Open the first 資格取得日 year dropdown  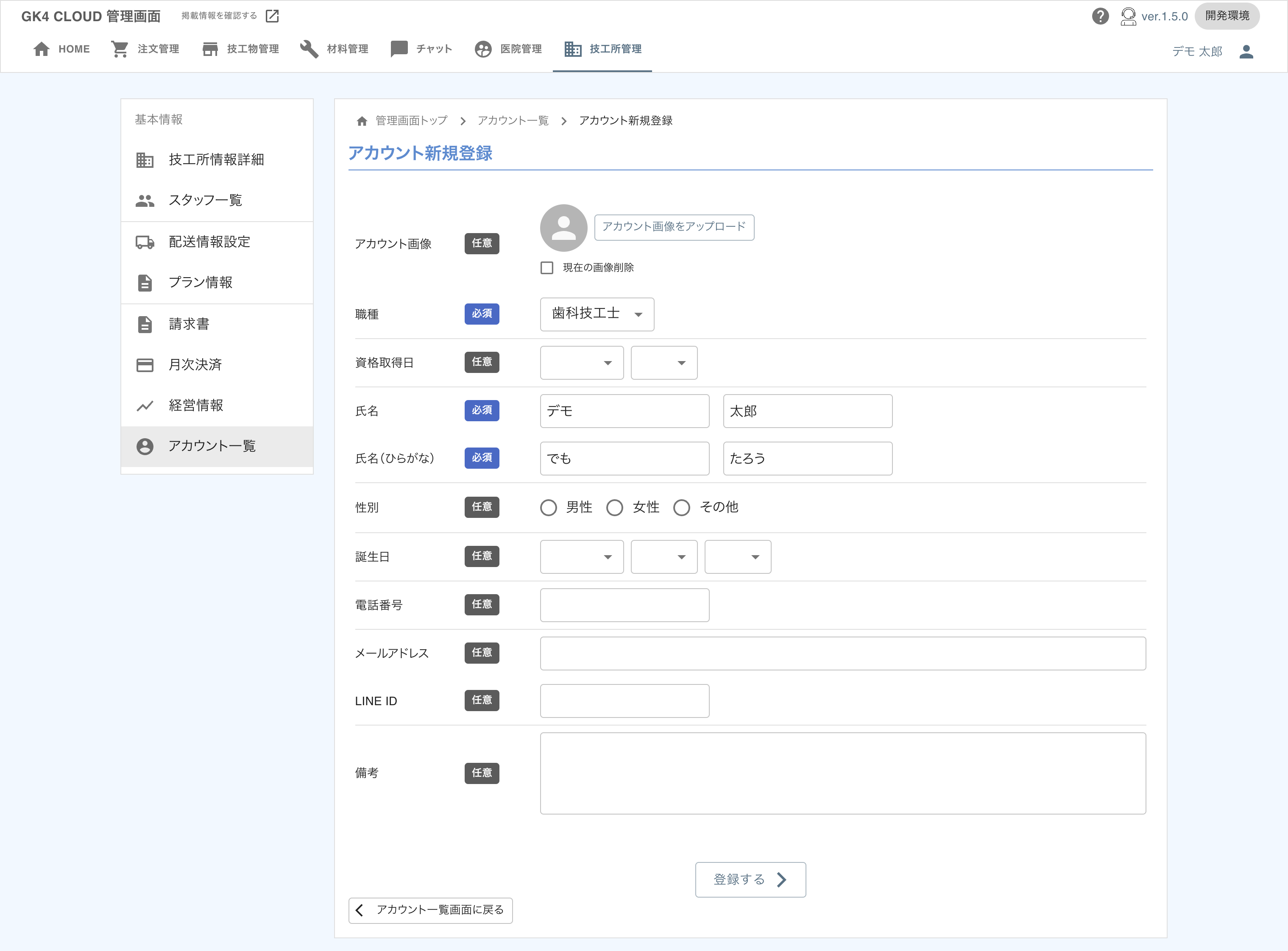pyautogui.click(x=582, y=363)
